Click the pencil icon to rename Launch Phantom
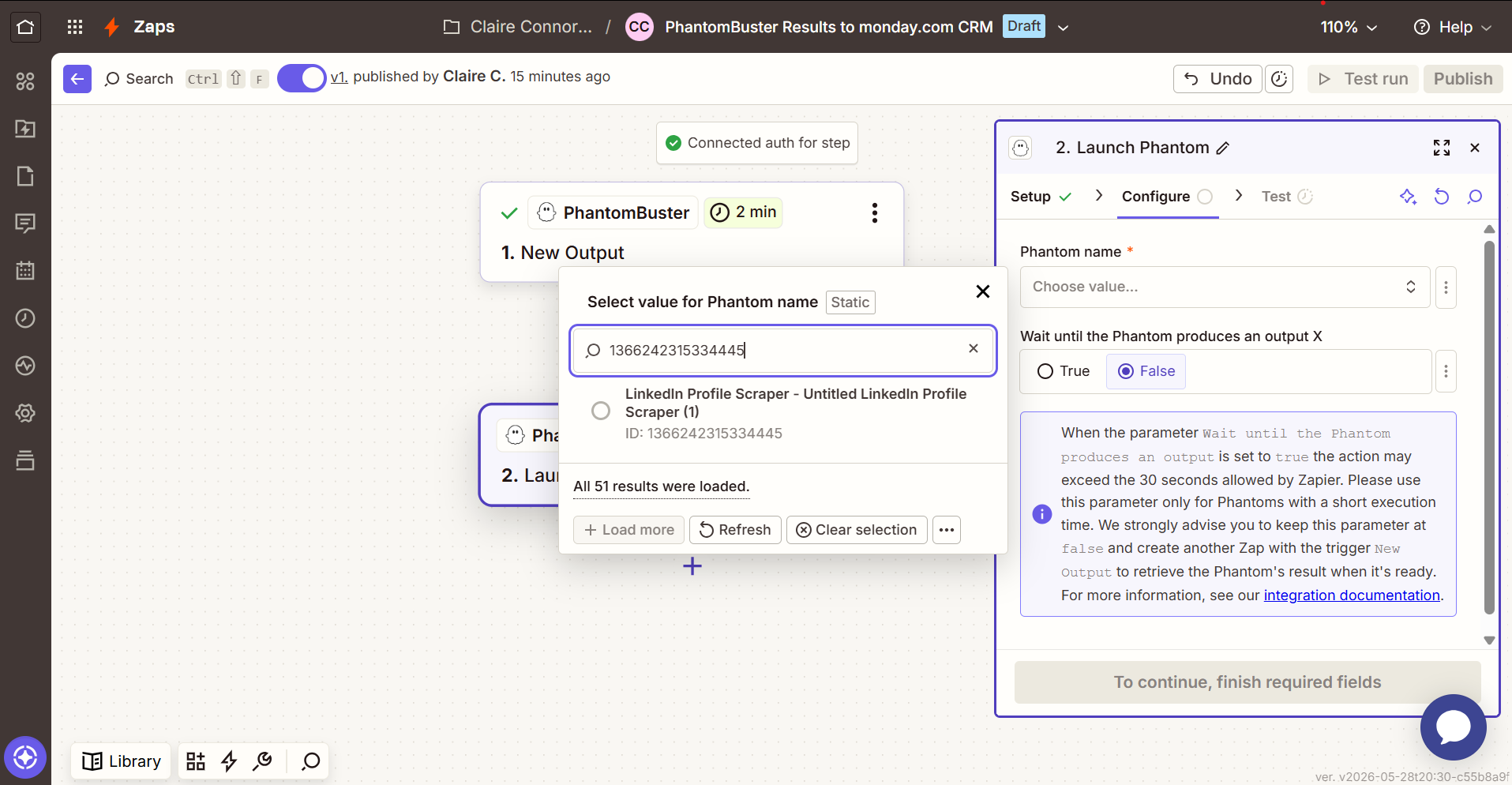 click(1223, 148)
